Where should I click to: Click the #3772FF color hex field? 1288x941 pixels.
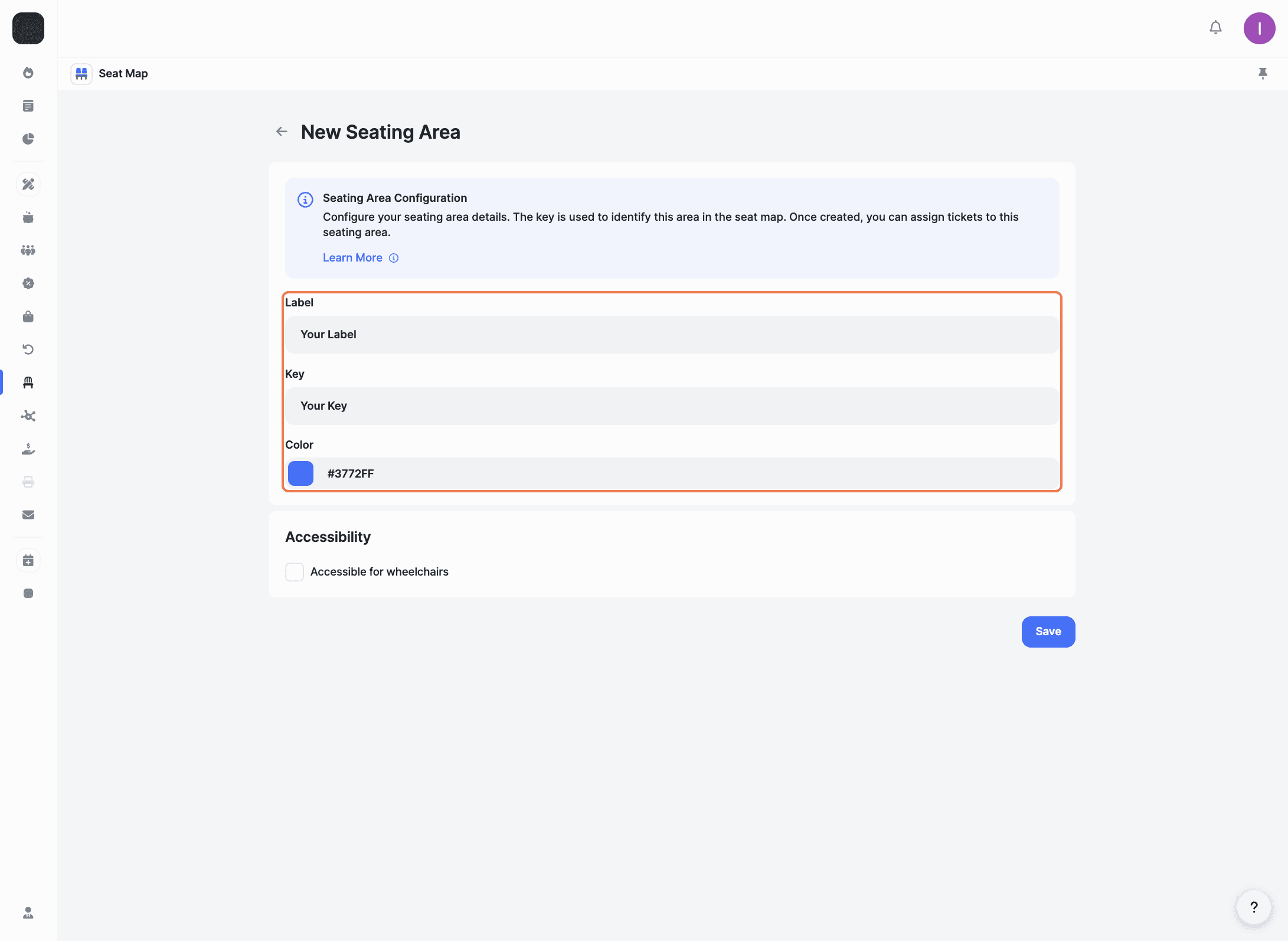(x=685, y=473)
